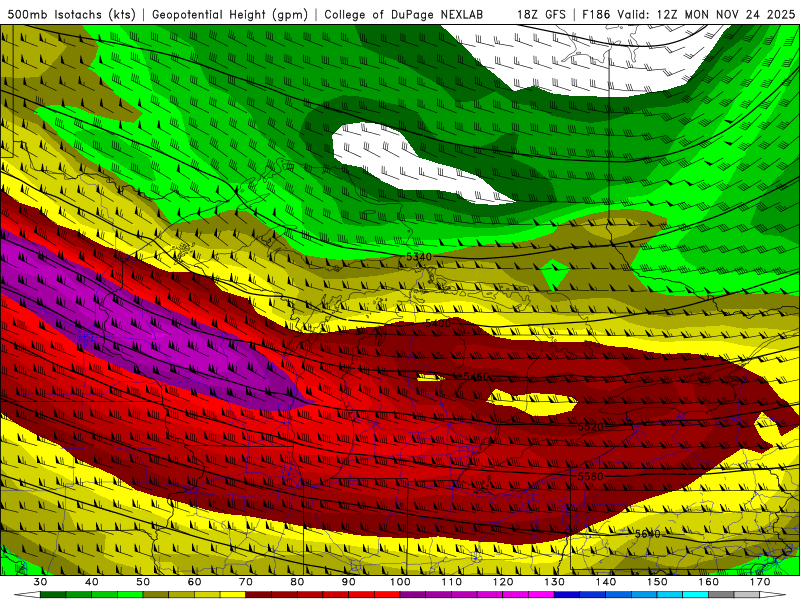Click the 5340 height contour label
Screen dimensions: 800x600
419,257
